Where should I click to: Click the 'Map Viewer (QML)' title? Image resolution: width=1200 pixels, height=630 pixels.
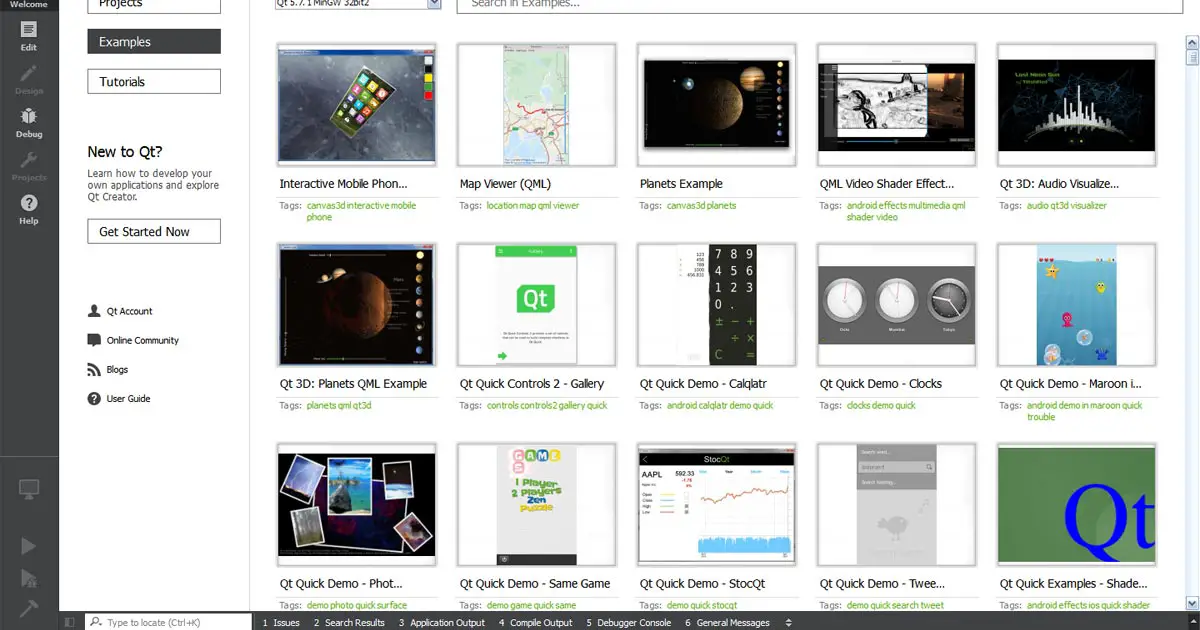pyautogui.click(x=505, y=184)
